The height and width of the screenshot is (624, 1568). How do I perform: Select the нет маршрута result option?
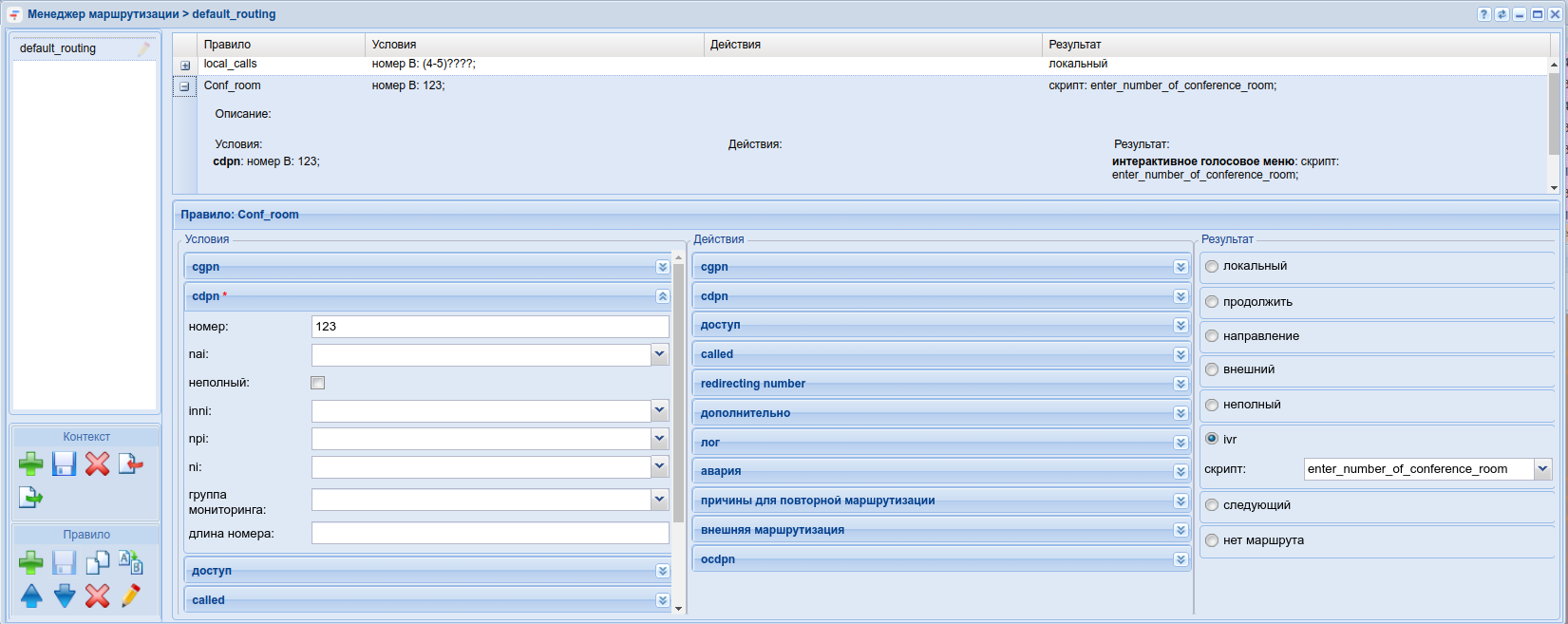(x=1212, y=540)
